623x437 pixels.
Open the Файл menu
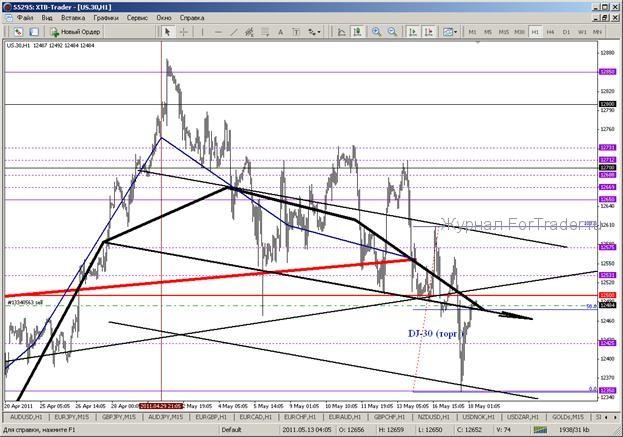pyautogui.click(x=25, y=18)
